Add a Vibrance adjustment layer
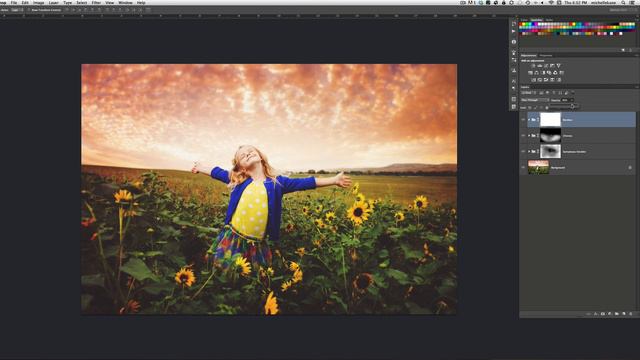640x360 pixels. point(558,66)
